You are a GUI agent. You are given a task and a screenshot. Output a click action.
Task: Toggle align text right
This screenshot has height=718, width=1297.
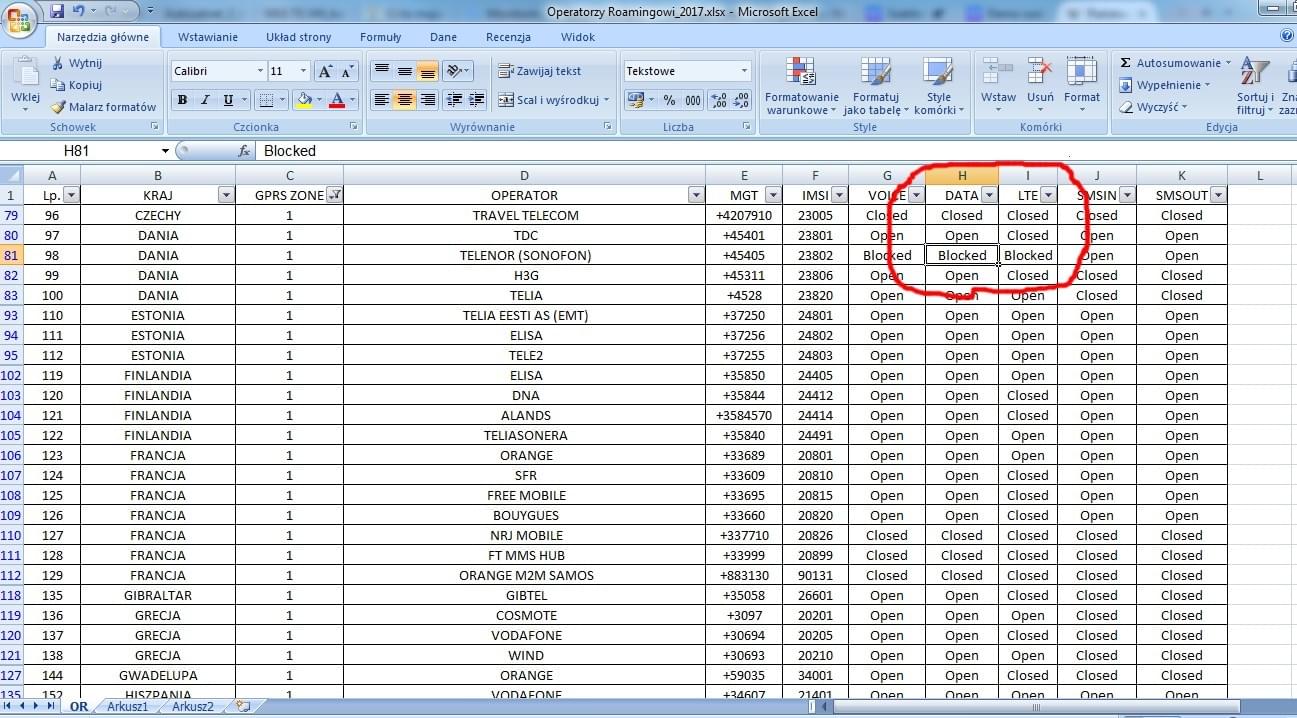pos(427,100)
